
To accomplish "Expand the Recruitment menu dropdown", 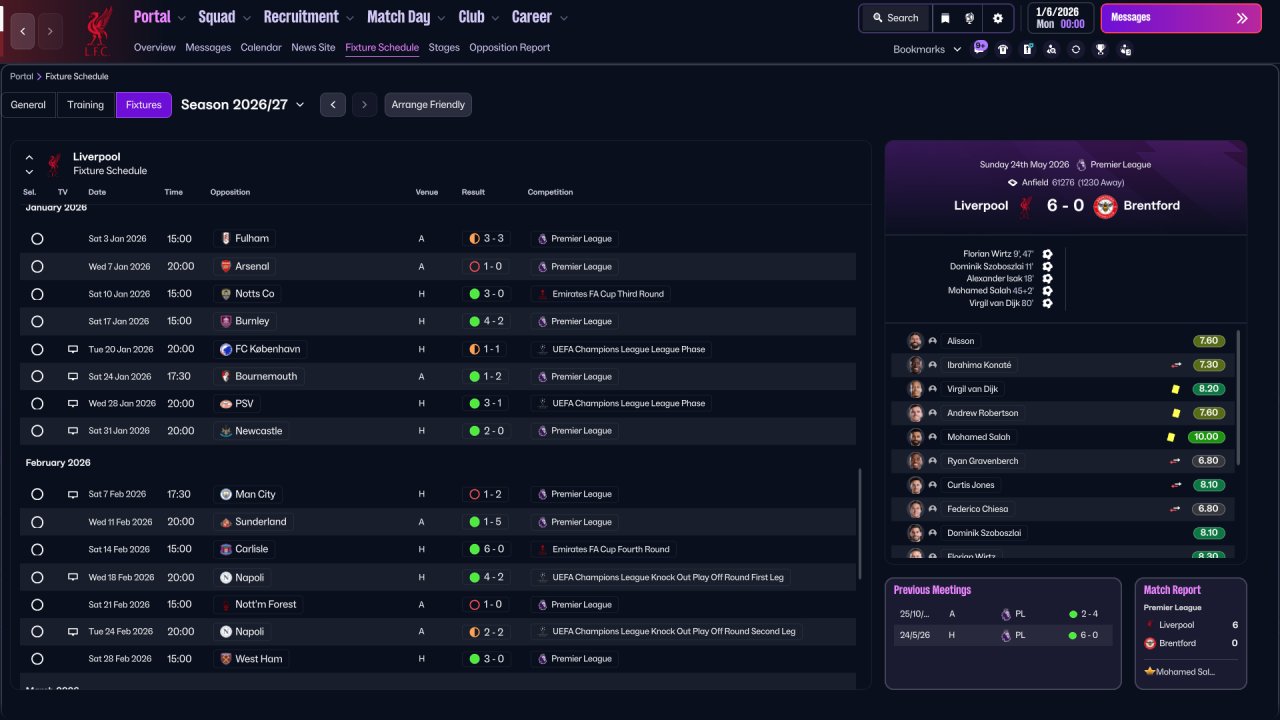I will (349, 18).
